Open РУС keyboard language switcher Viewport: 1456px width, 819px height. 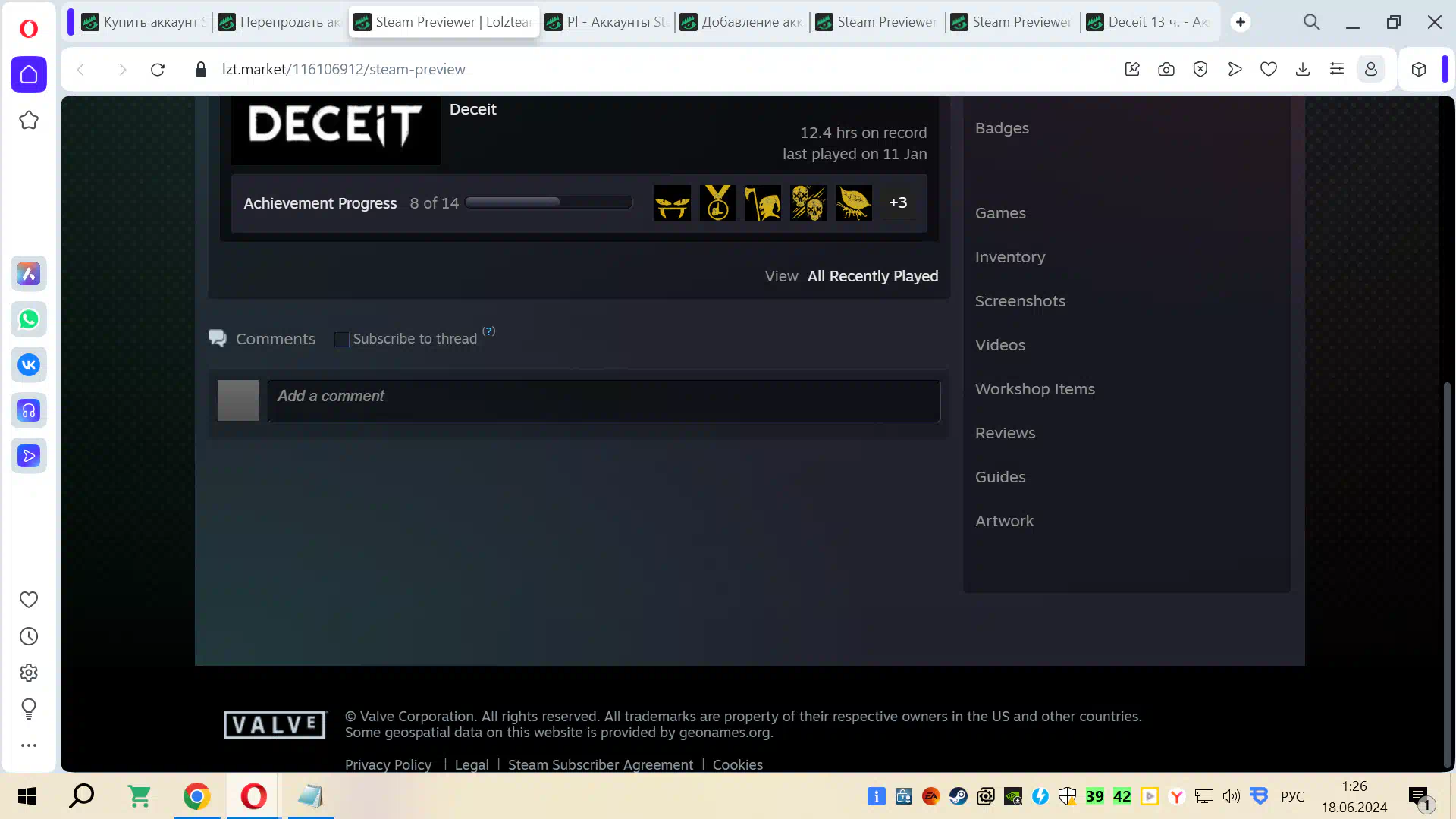click(1292, 796)
